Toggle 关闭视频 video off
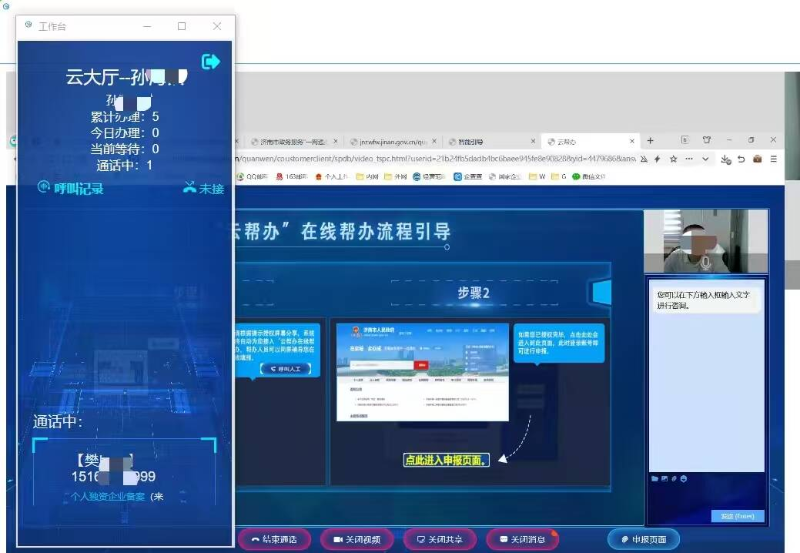This screenshot has height=553, width=800. pos(356,539)
